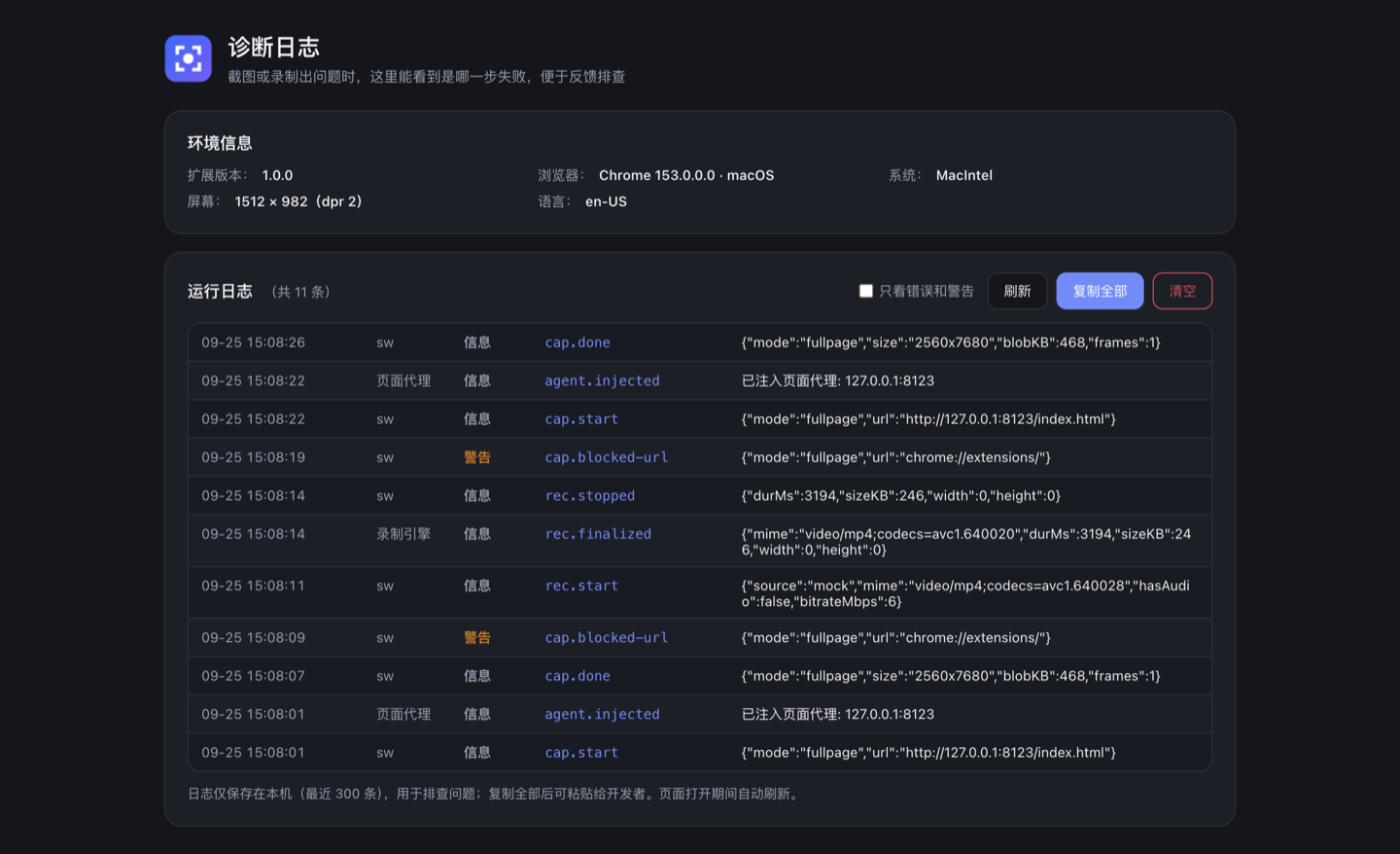The width and height of the screenshot is (1400, 854).
Task: Click 页面代理 in the 15:08:01 row
Action: click(403, 714)
